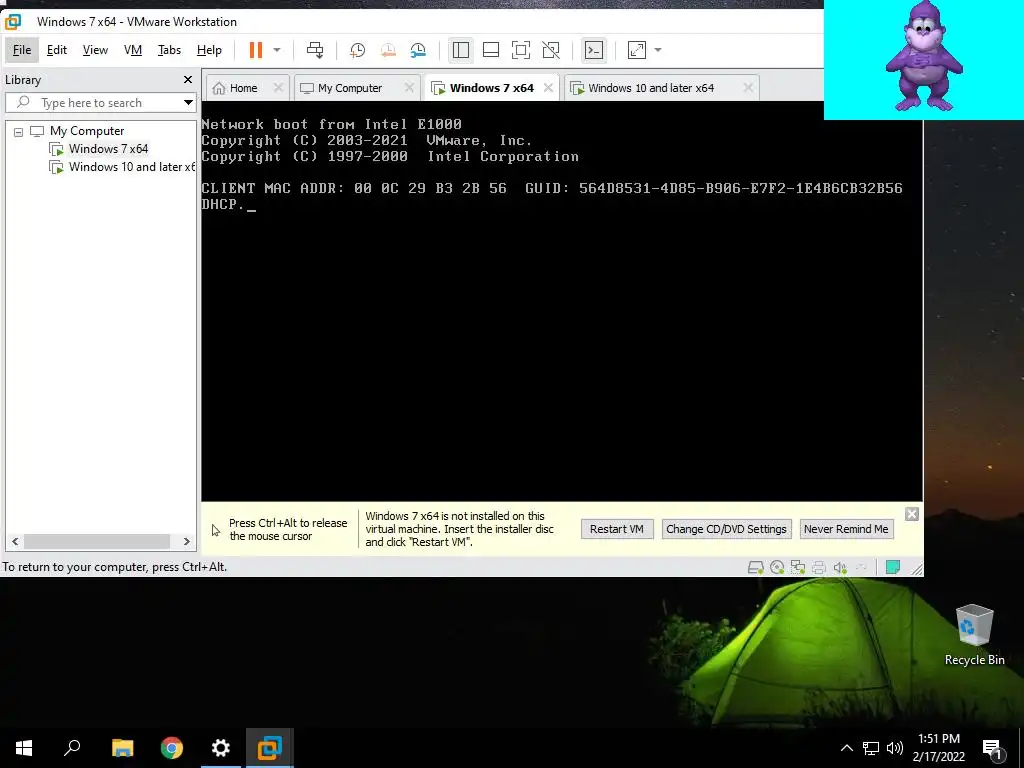Click inside the VM console screen
This screenshot has width=1024, height=768.
(562, 302)
